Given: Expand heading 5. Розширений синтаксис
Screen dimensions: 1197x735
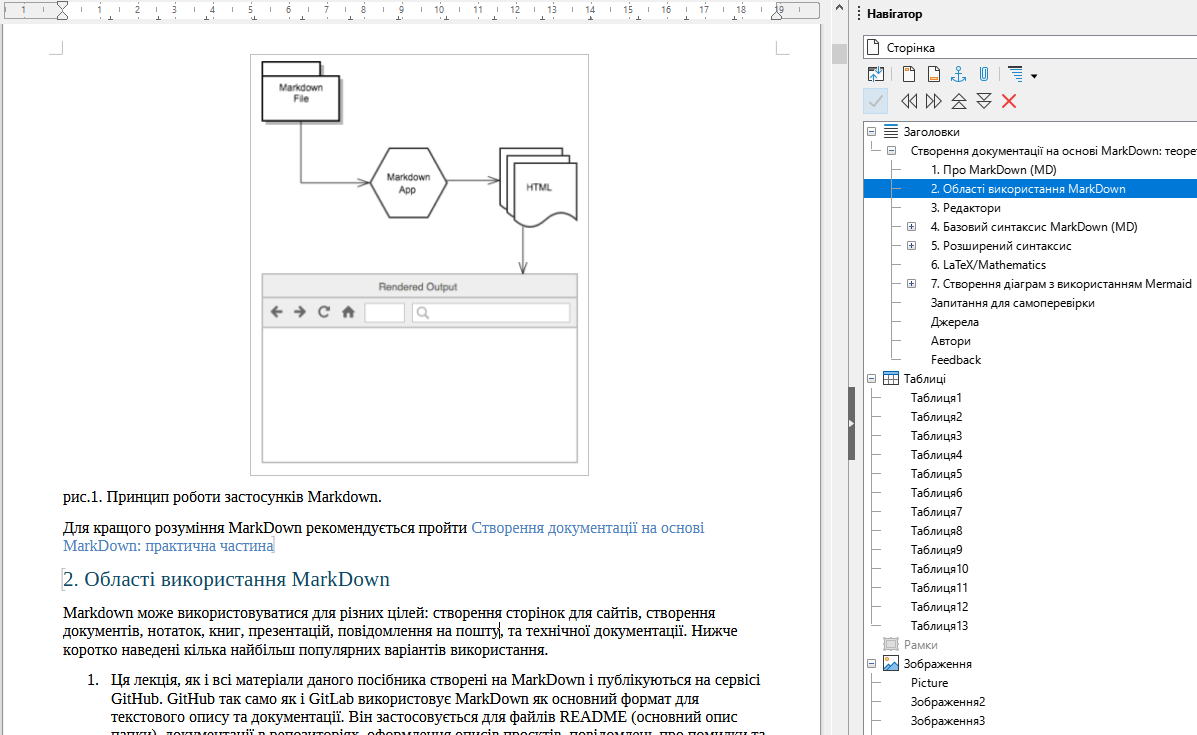Looking at the screenshot, I should point(911,246).
